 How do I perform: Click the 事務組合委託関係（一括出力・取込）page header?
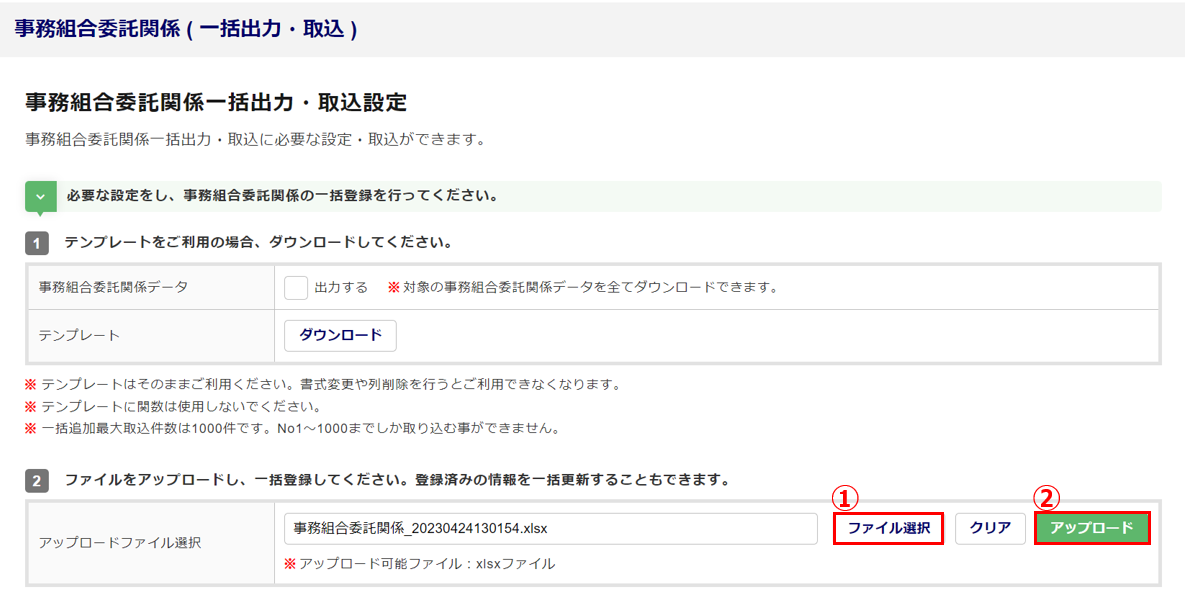[186, 29]
